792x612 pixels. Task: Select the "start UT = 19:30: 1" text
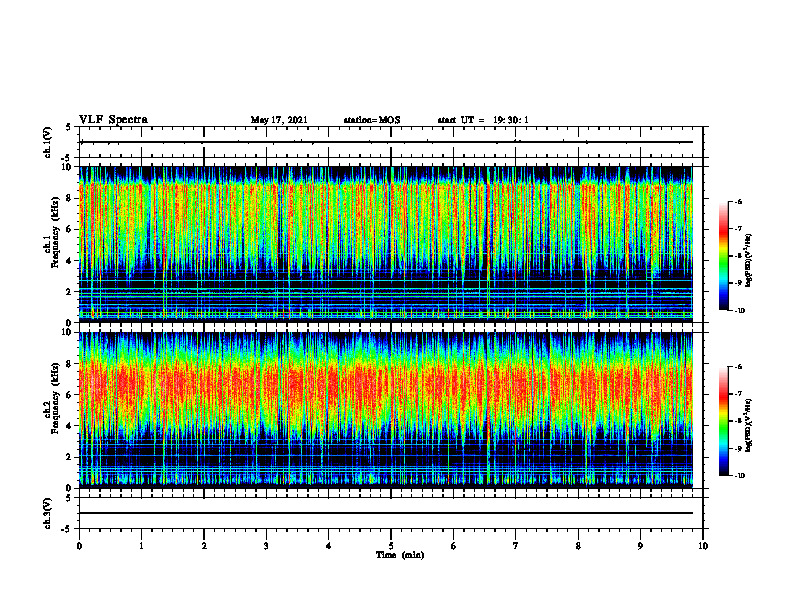point(483,120)
